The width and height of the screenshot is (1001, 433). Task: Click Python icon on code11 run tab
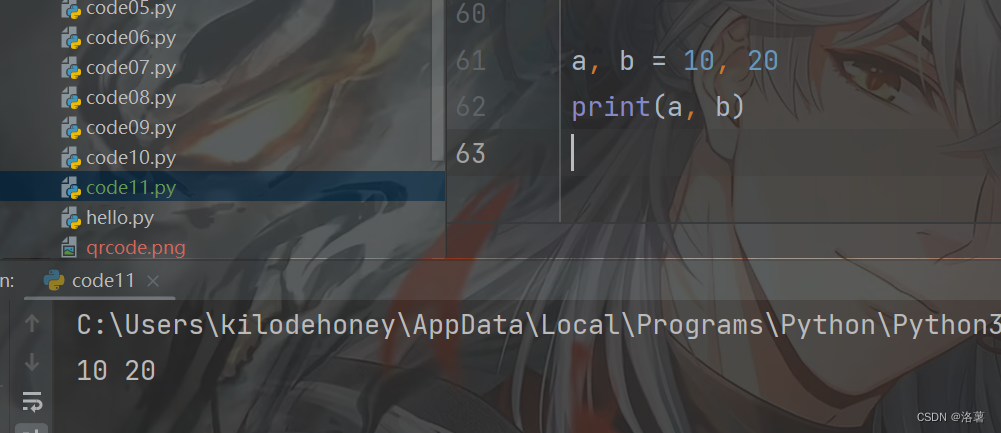click(54, 280)
